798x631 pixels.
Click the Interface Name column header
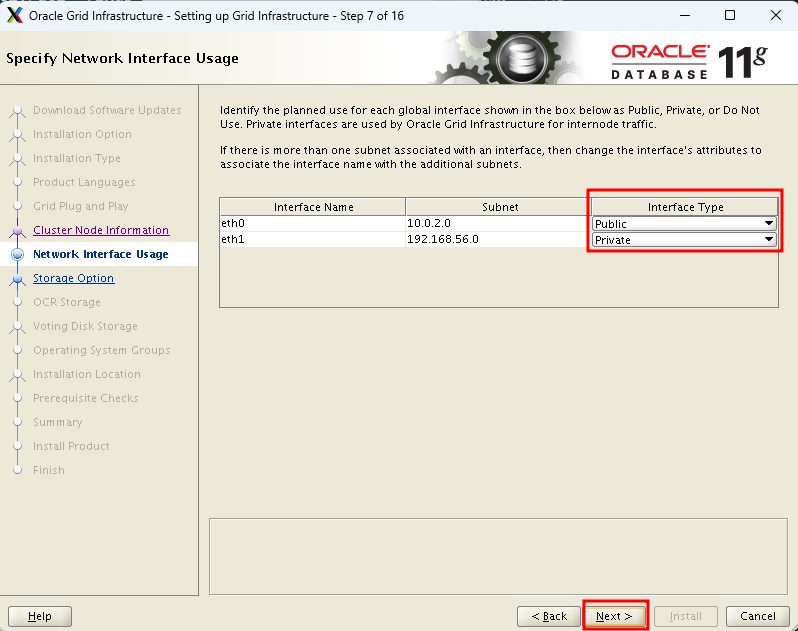[x=313, y=207]
